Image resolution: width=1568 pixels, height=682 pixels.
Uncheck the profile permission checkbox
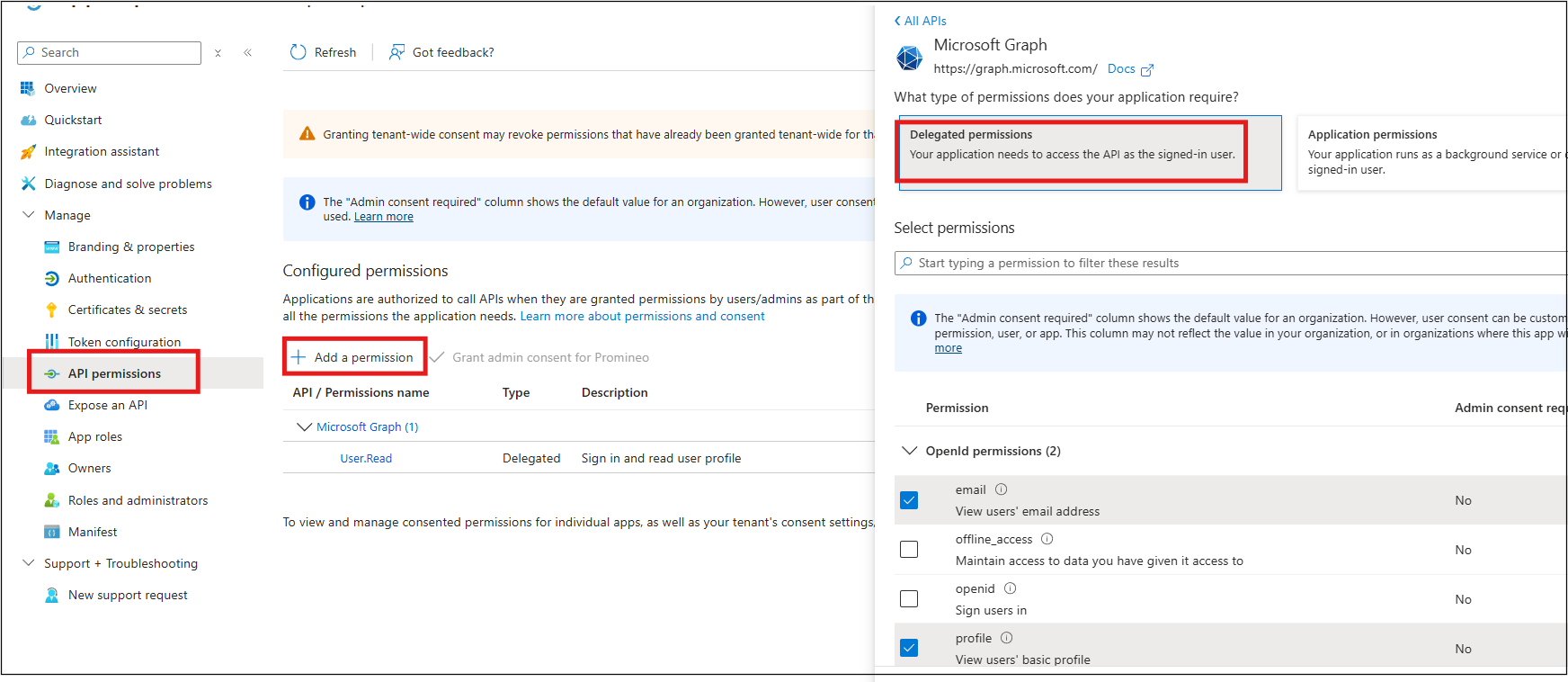(909, 648)
